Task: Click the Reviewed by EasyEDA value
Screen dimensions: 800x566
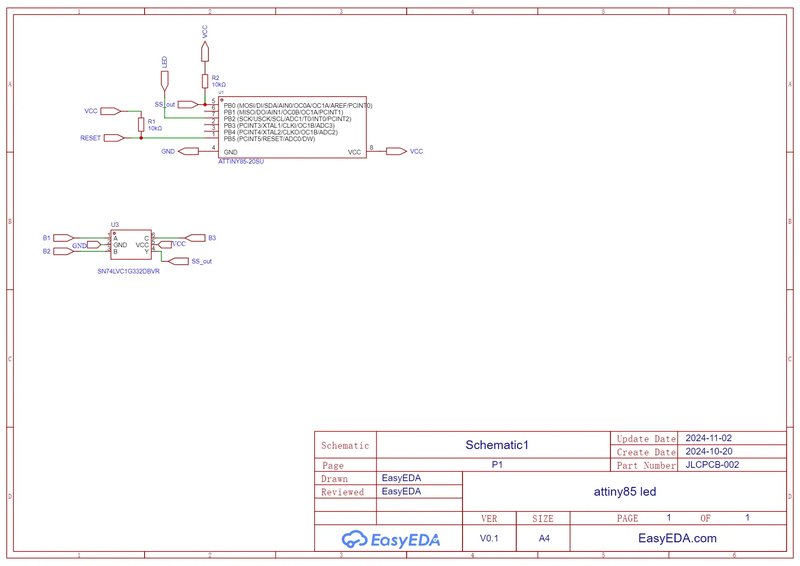Action: coord(401,491)
